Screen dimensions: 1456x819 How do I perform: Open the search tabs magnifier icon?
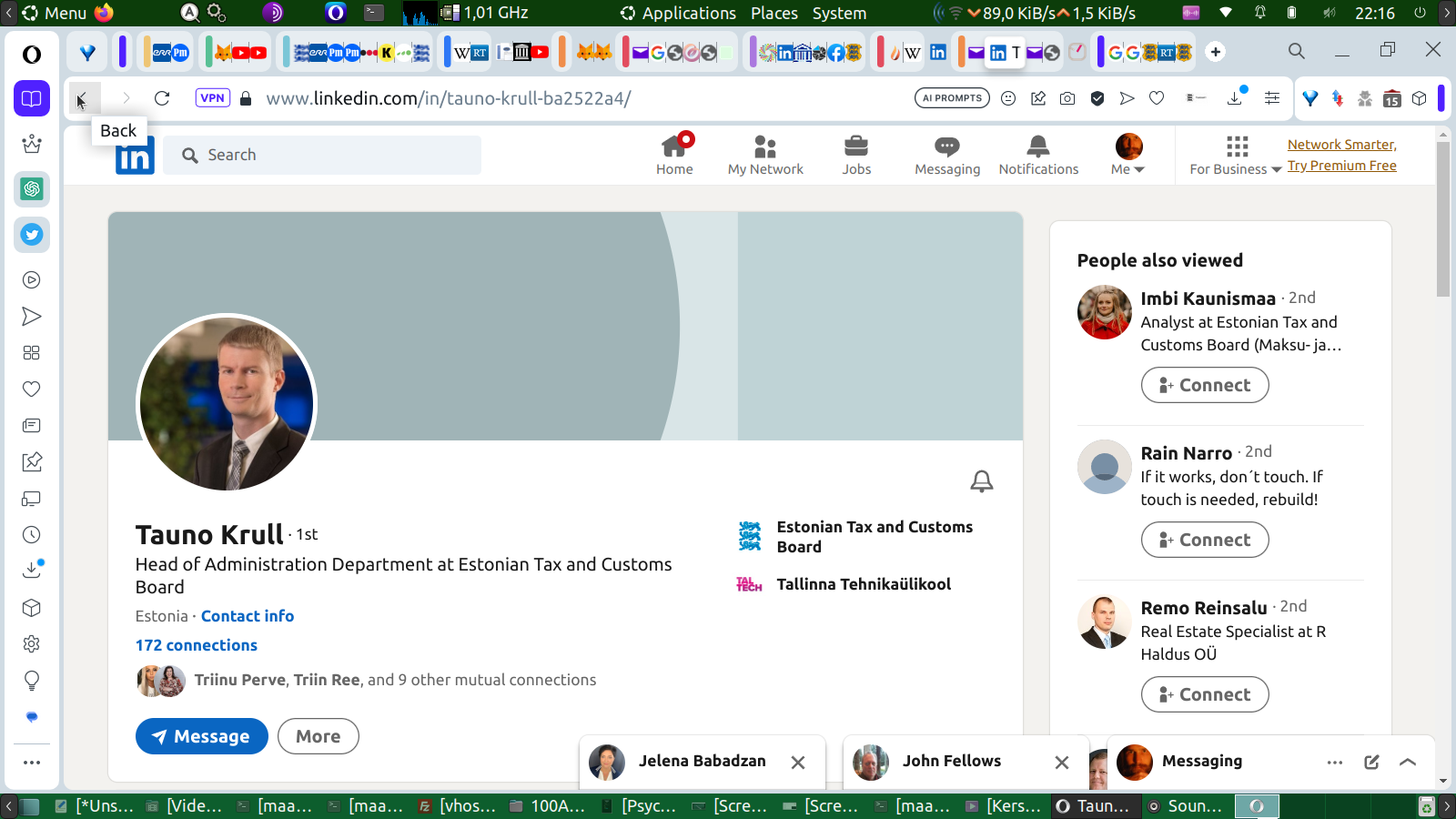1297,51
